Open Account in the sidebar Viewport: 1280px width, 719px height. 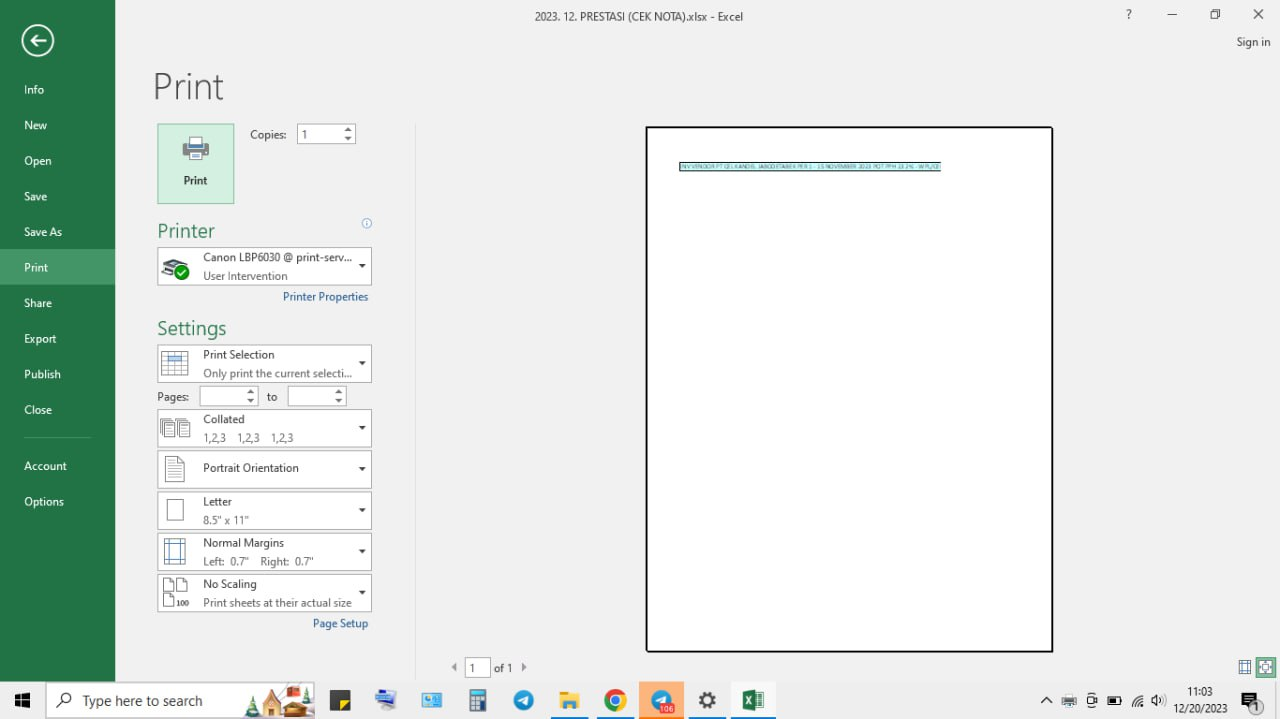point(57,466)
